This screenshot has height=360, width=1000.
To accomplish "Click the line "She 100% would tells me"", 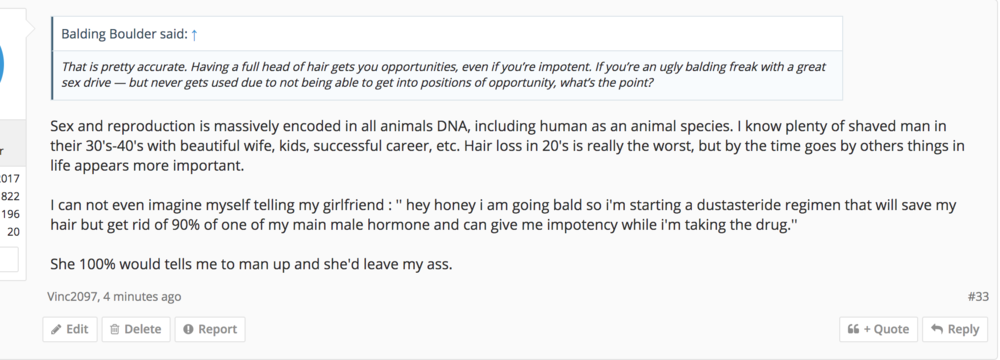I will click(251, 264).
